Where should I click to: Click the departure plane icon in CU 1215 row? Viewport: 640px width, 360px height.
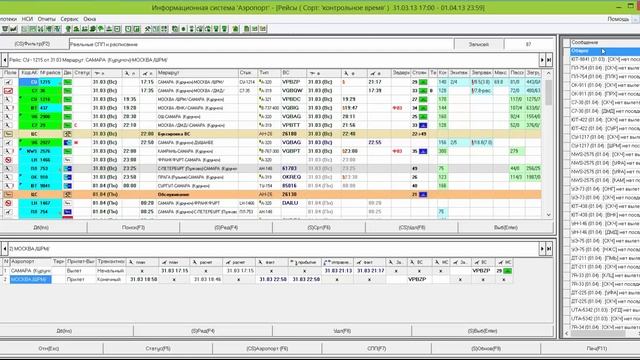click(9, 82)
